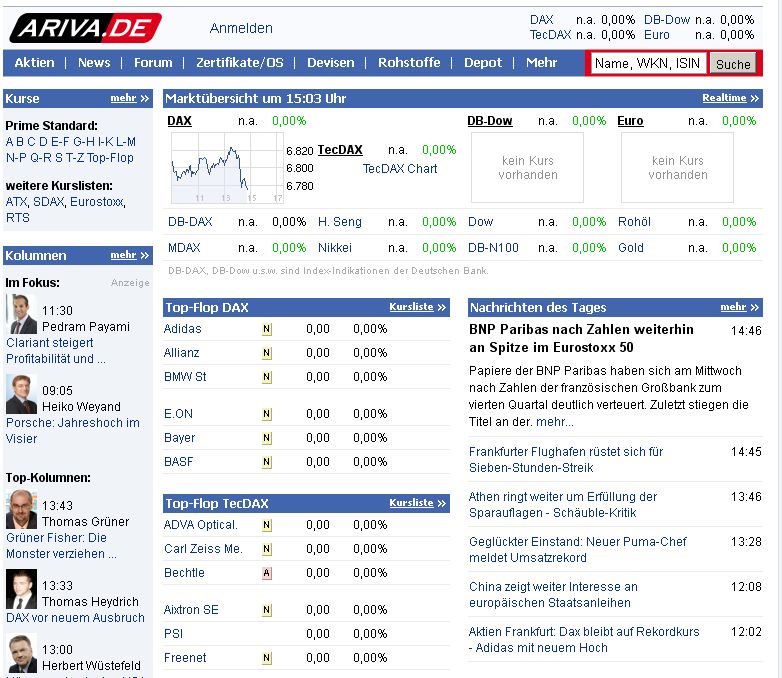
Task: Open the Forum menu
Action: (153, 63)
